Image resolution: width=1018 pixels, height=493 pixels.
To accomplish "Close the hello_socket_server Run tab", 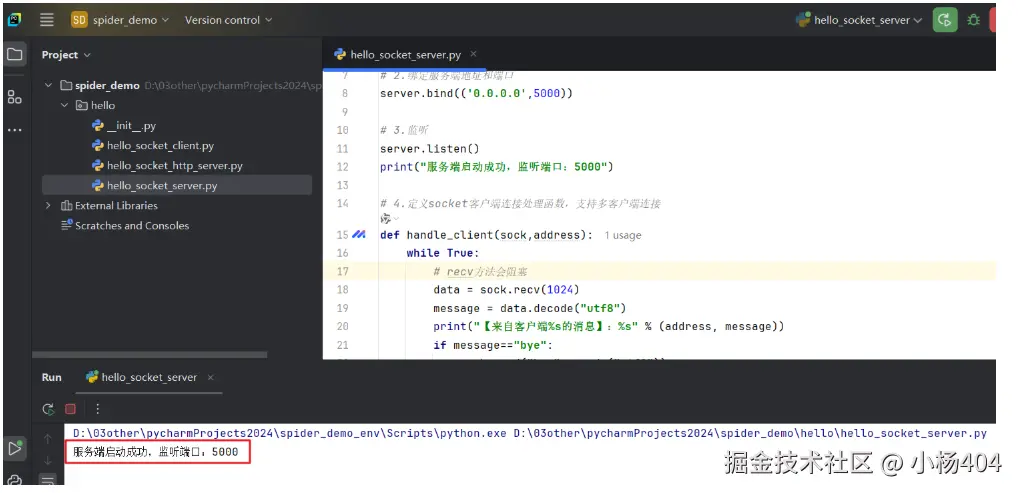I will click(x=210, y=377).
